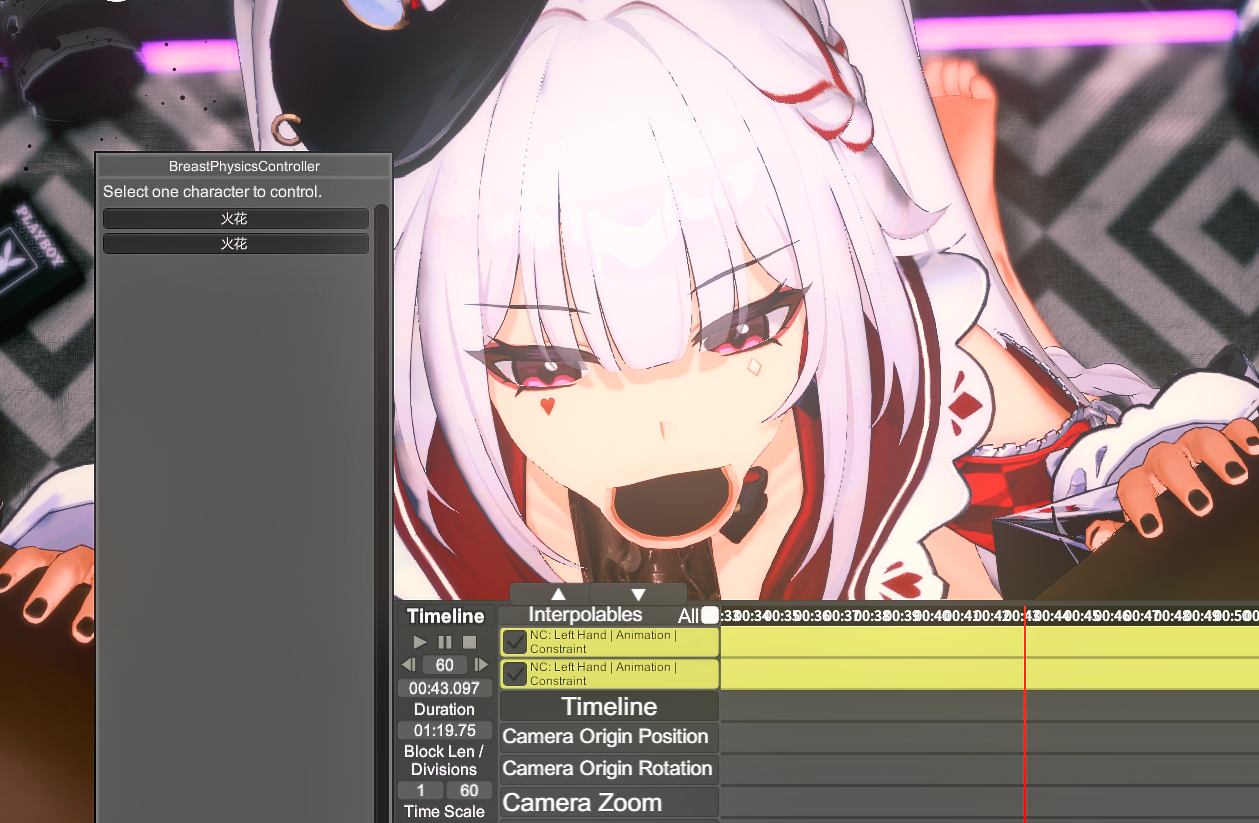1259x823 pixels.
Task: Click the BreastPhysicsController panel scrollbar
Action: pyautogui.click(x=381, y=514)
